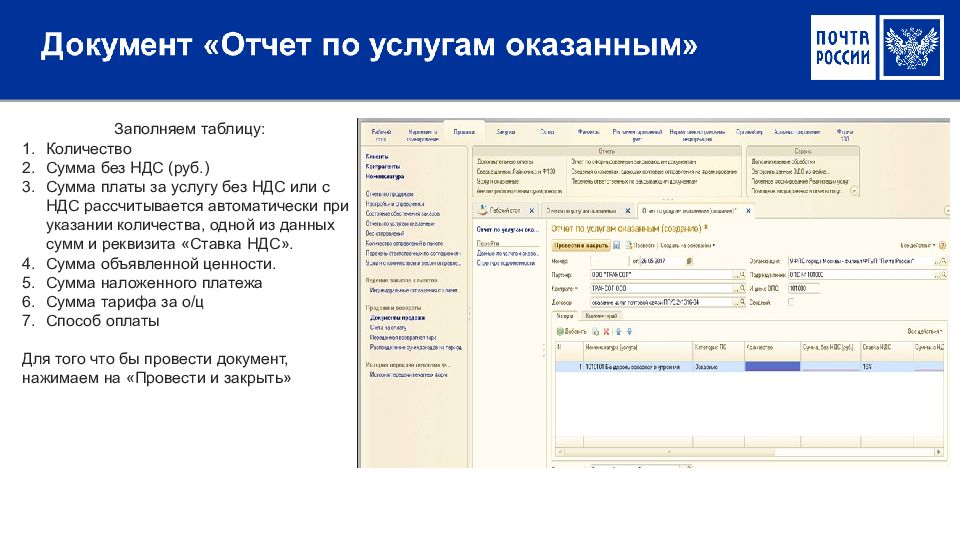Click the horizontal scrollbar right arrow of the table
Viewport: 960px width, 540px height.
tap(939, 452)
